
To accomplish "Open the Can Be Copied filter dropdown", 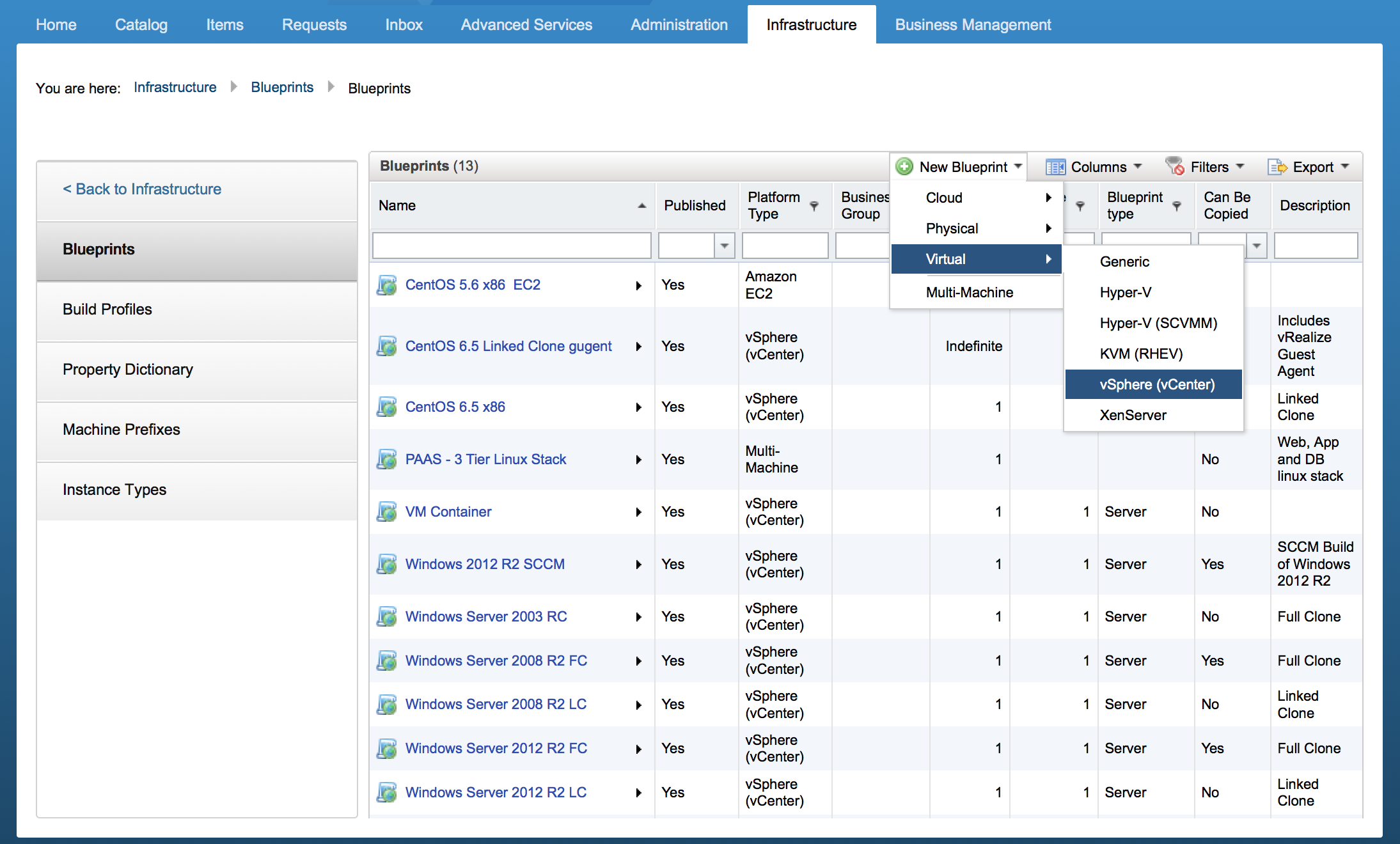I will (1257, 246).
